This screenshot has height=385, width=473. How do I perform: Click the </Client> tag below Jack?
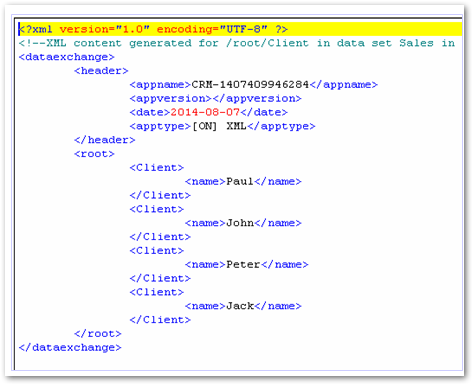point(160,320)
